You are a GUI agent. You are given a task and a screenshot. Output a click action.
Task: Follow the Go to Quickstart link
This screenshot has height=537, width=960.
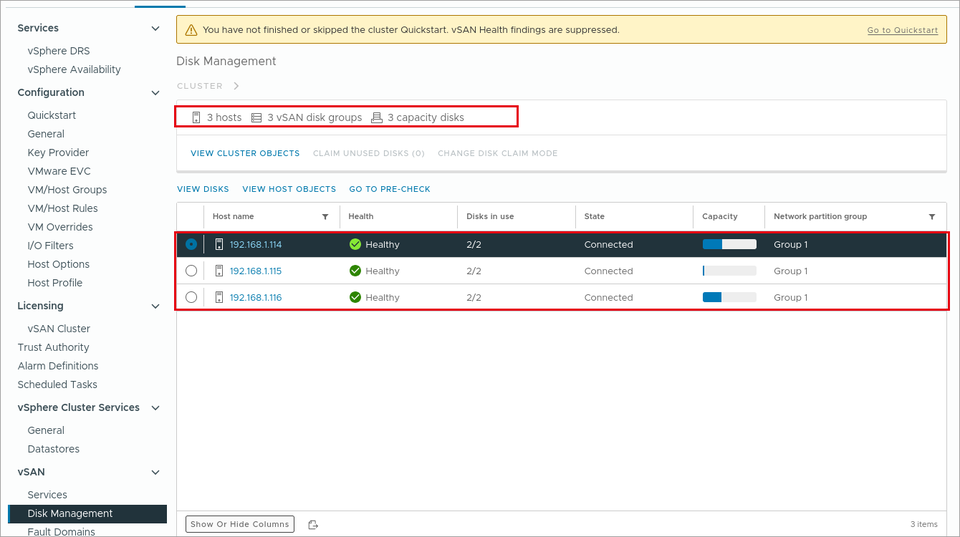[x=902, y=30]
